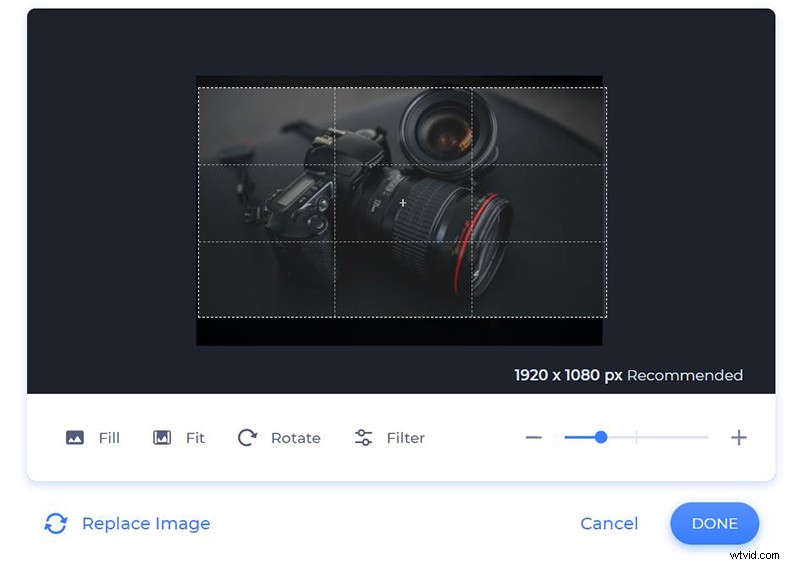800x565 pixels.
Task: Click the zoom slider handle
Action: point(601,437)
